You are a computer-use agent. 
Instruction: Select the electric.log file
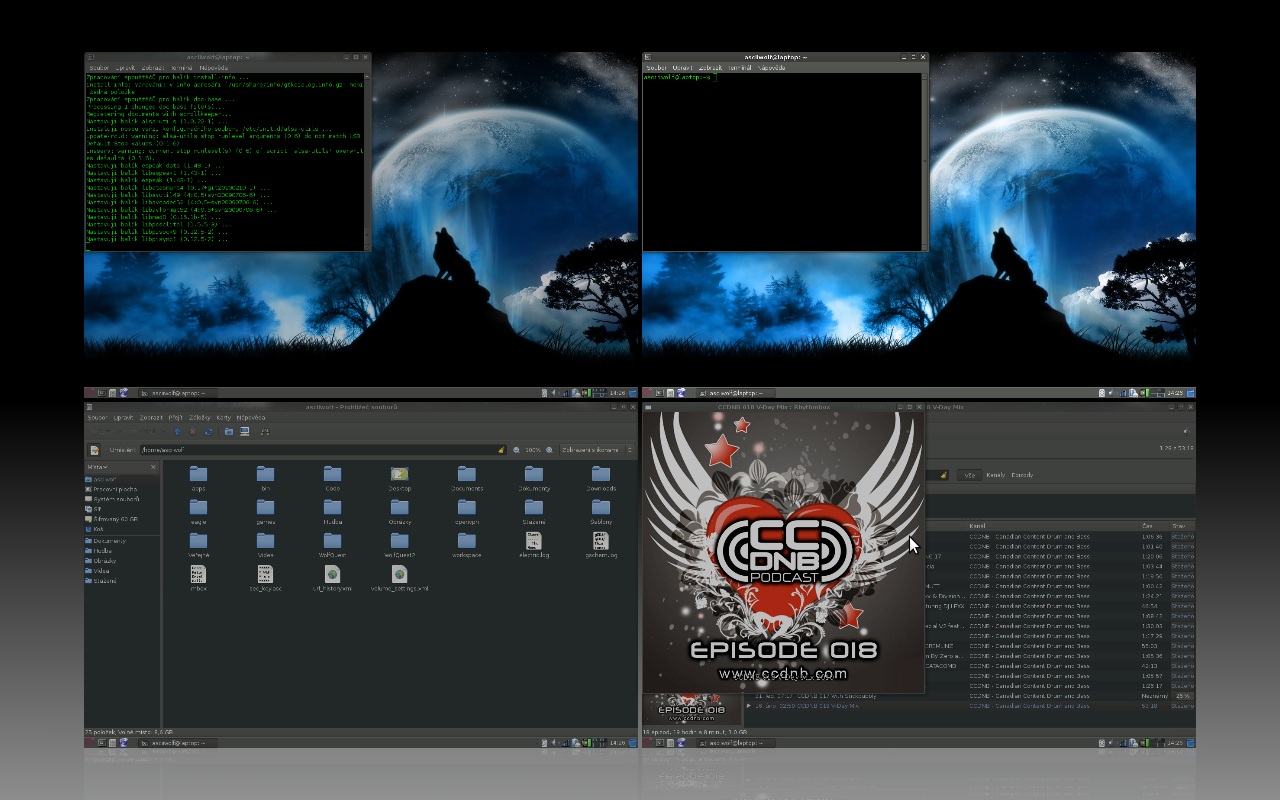coord(533,544)
